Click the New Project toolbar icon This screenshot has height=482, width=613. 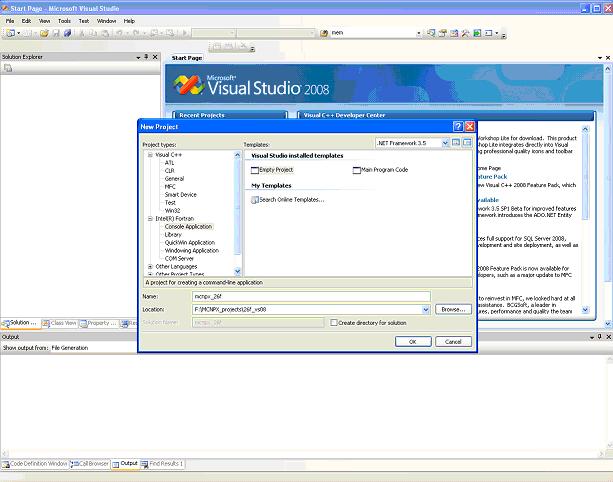tap(10, 33)
